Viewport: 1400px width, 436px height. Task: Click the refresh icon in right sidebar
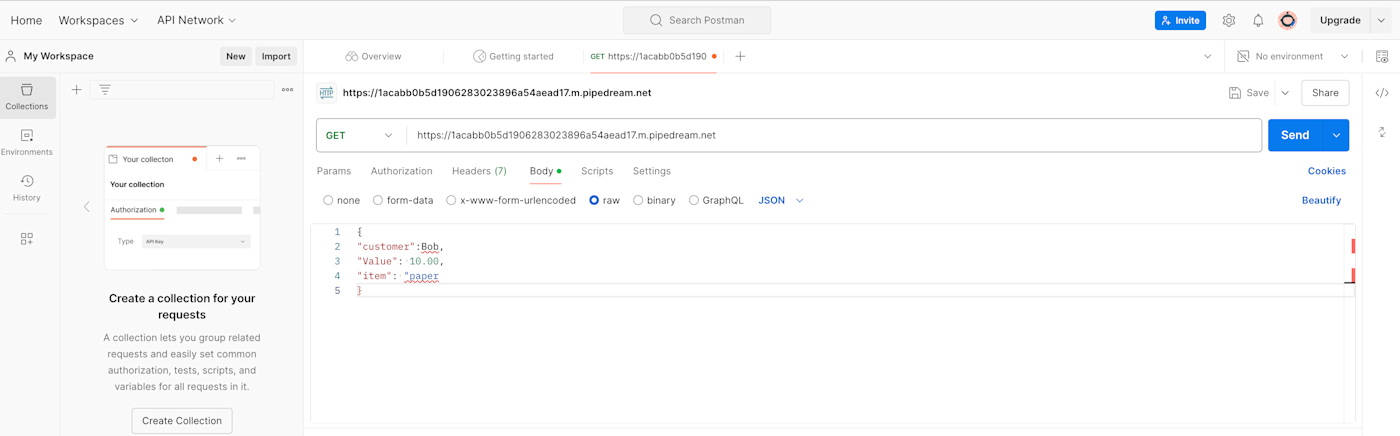[1382, 132]
